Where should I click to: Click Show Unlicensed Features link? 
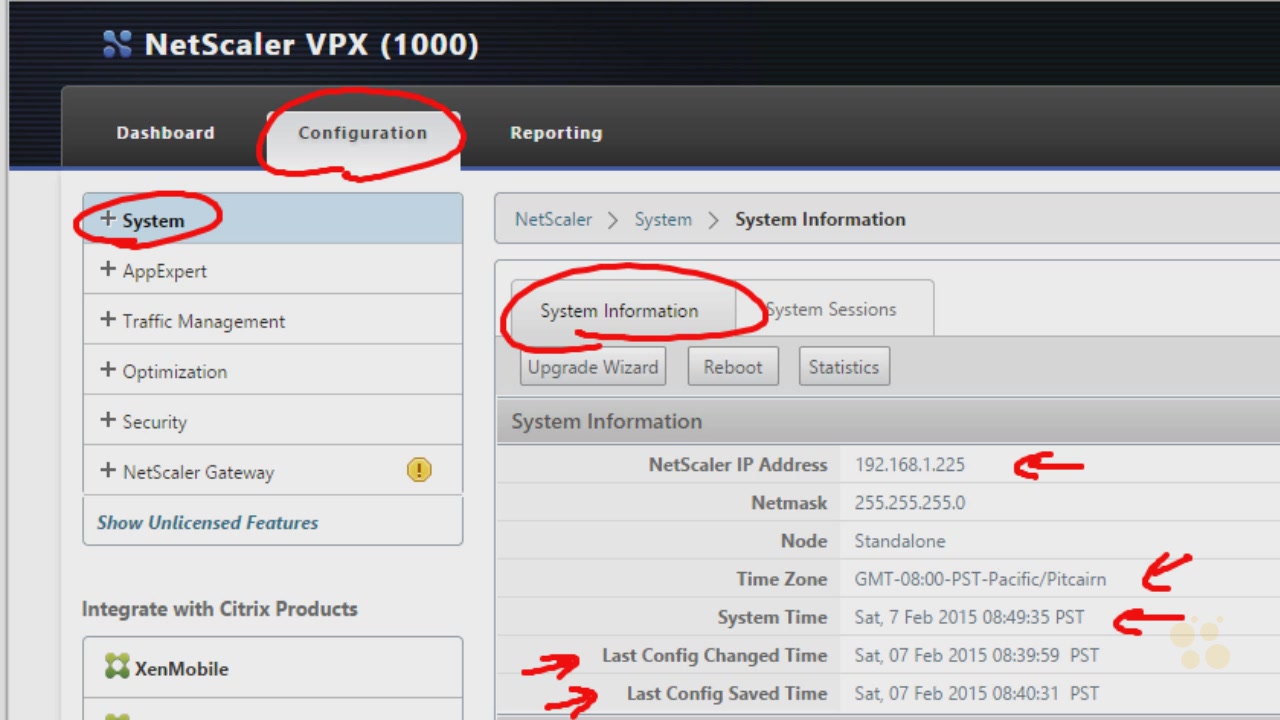(207, 522)
